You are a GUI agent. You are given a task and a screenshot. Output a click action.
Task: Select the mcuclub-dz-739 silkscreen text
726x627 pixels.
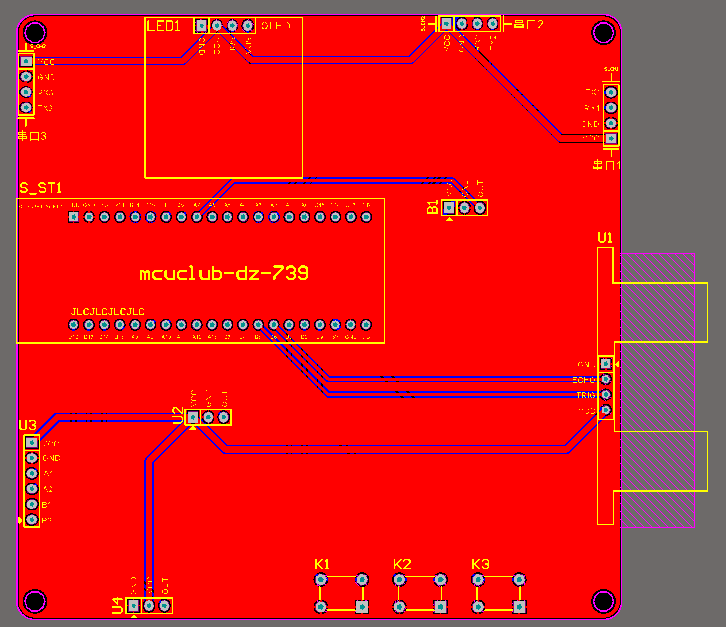(x=224, y=273)
